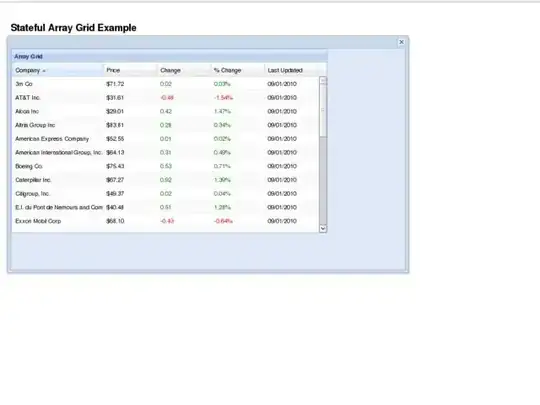540x405 pixels.
Task: Click the Stateful Array Grid Example heading
Action: 73,28
